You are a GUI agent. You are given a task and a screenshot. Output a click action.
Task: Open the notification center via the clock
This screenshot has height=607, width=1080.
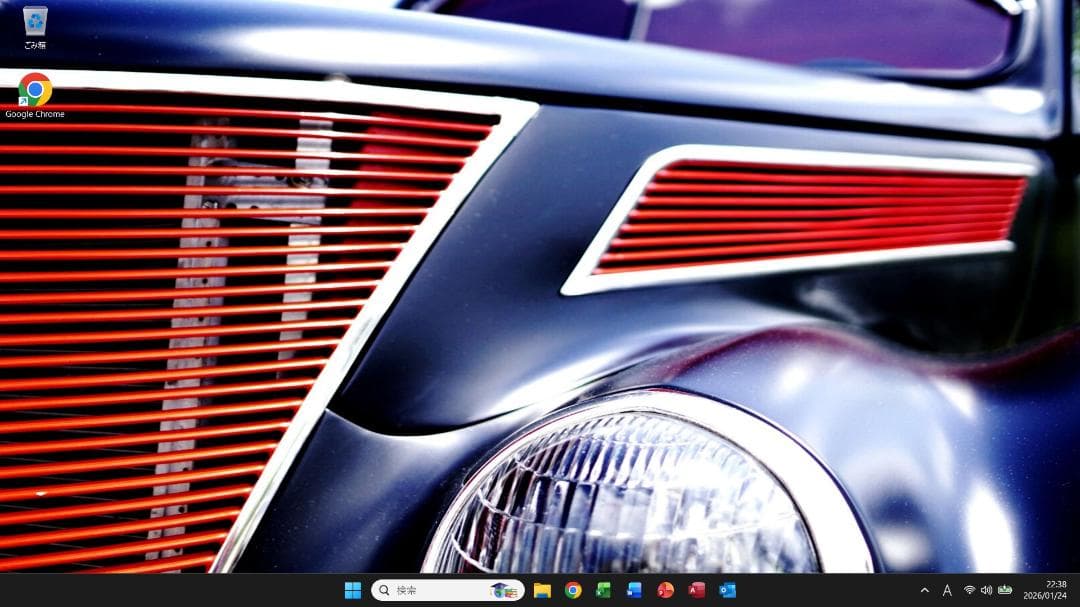[x=1045, y=589]
